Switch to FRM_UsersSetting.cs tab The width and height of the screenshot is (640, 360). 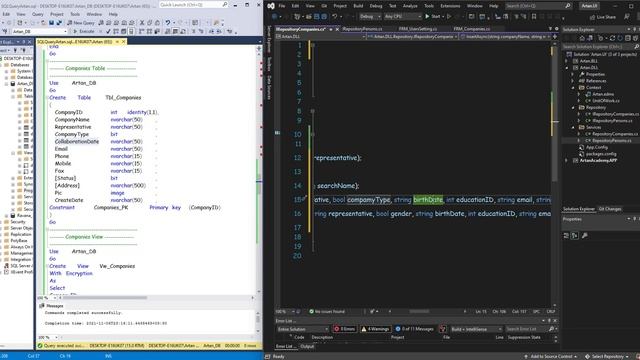pyautogui.click(x=418, y=29)
